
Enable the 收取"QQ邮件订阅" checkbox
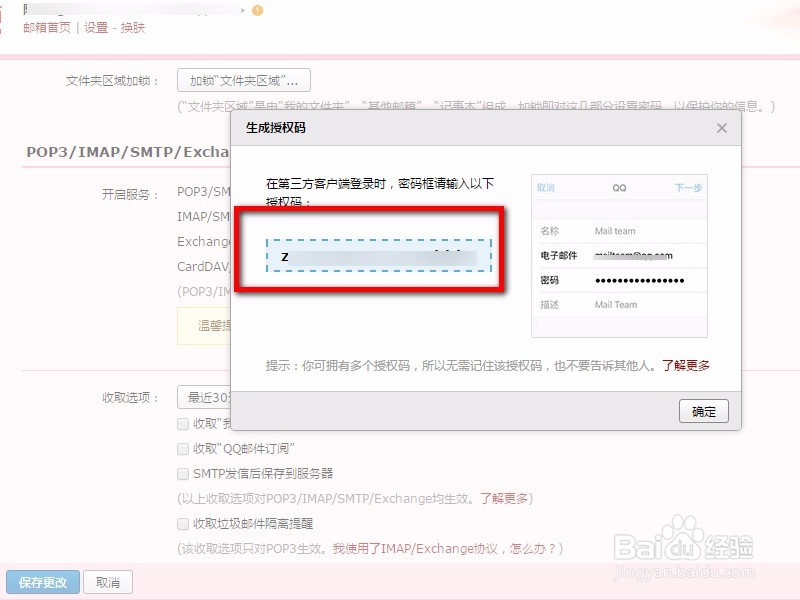pyautogui.click(x=182, y=448)
